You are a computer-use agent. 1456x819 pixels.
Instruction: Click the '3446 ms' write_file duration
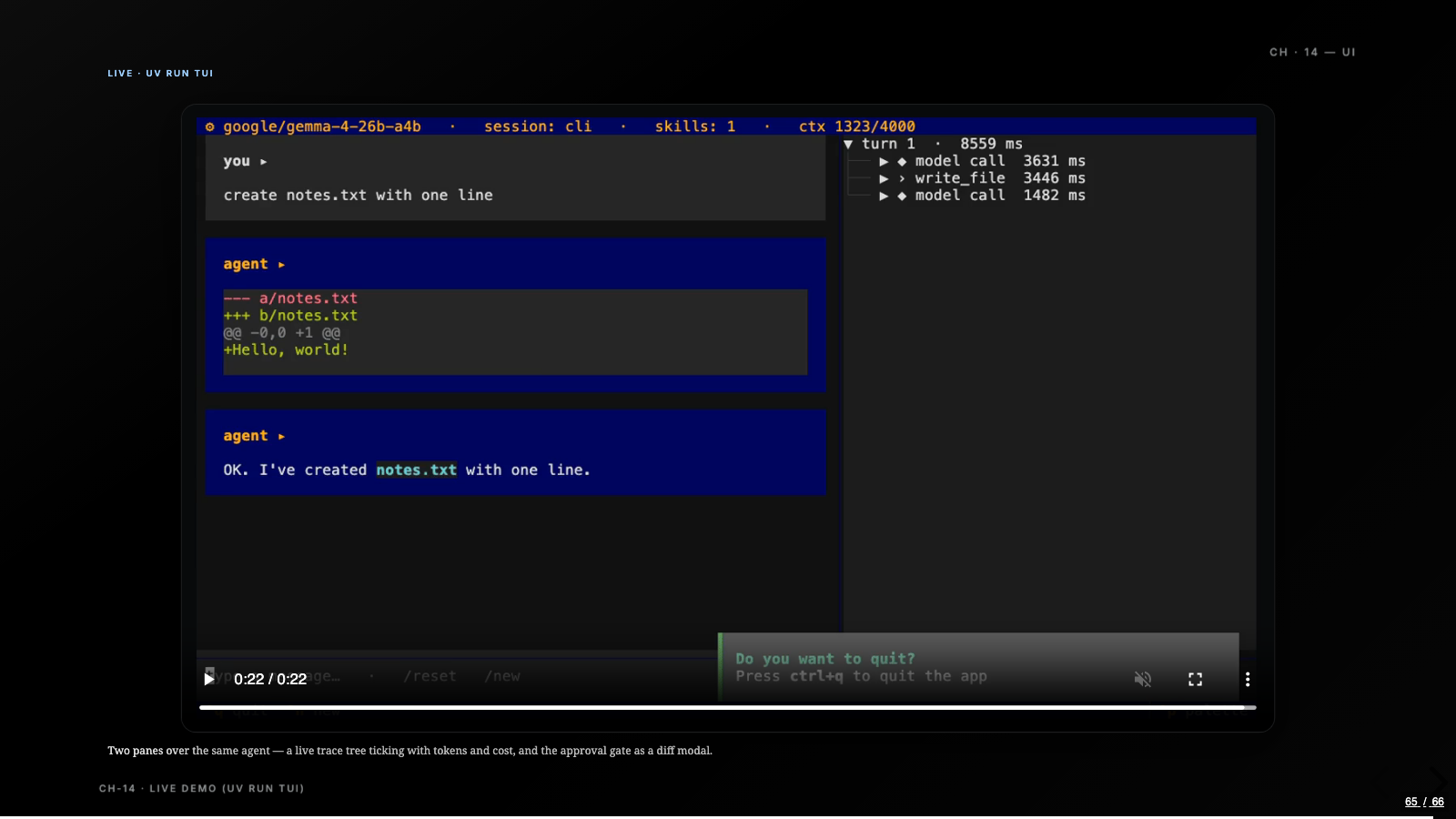tap(1054, 178)
